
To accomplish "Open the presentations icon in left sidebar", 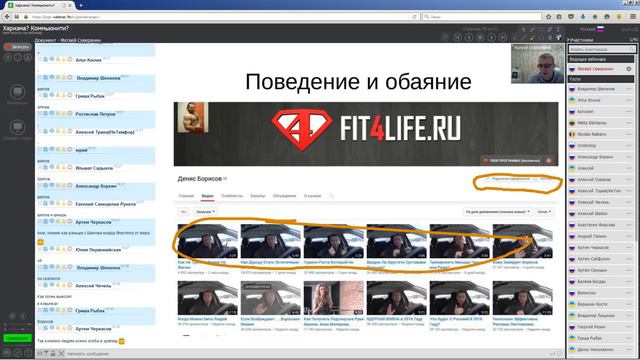I will pos(18,92).
